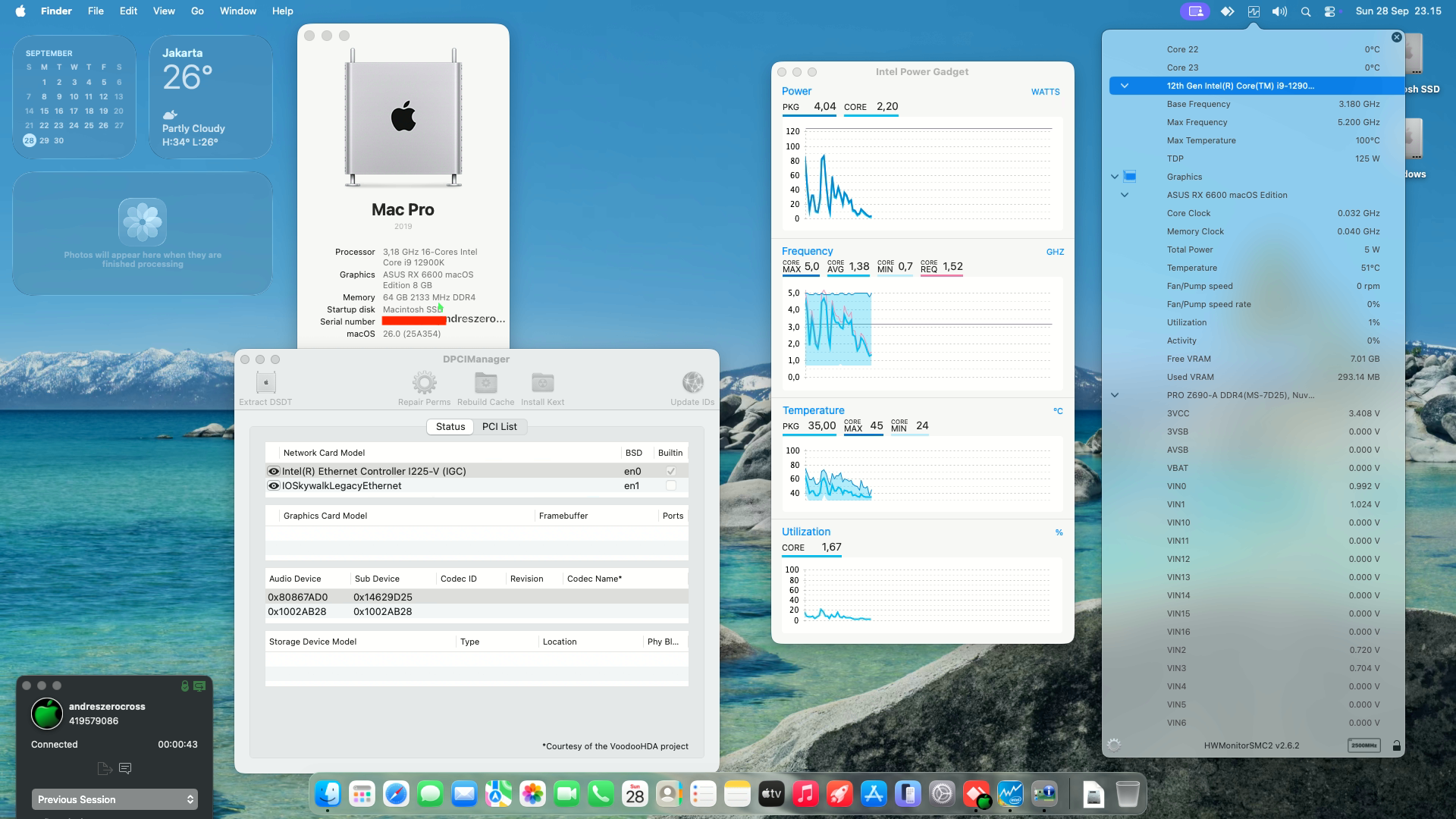Collapse the 12th Gen Intel Core i9 section
This screenshot has height=819, width=1456.
(1125, 86)
